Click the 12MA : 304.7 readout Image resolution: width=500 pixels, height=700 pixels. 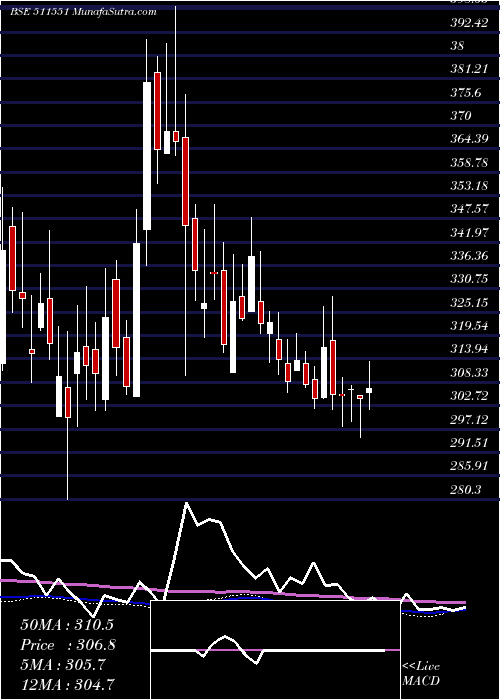67,684
